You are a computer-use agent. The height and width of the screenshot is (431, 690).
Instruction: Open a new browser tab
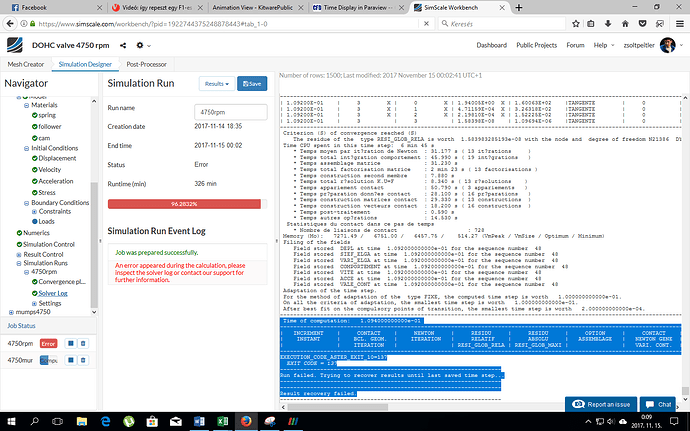click(519, 7)
